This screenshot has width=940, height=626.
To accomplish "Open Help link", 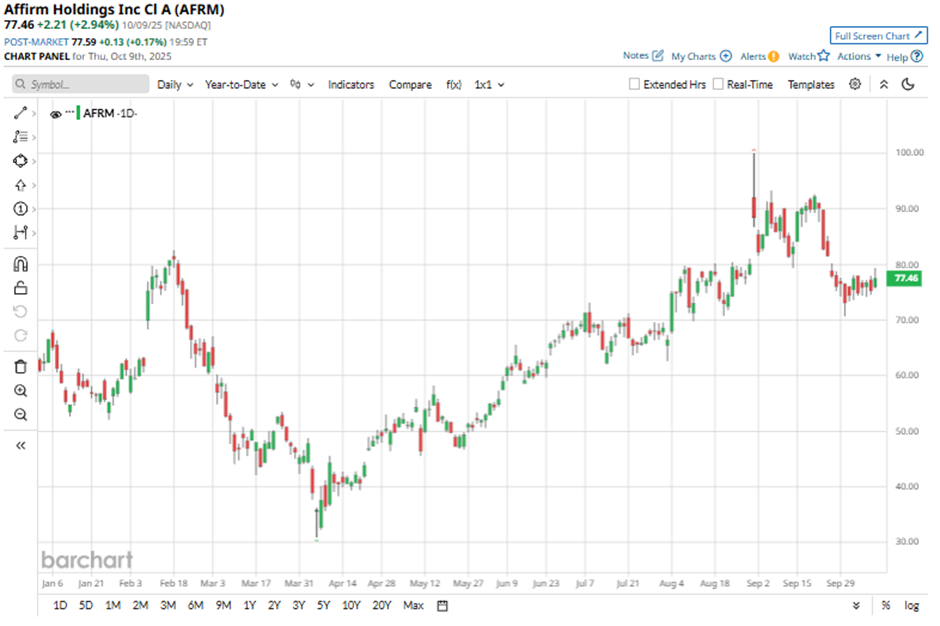I will 905,56.
